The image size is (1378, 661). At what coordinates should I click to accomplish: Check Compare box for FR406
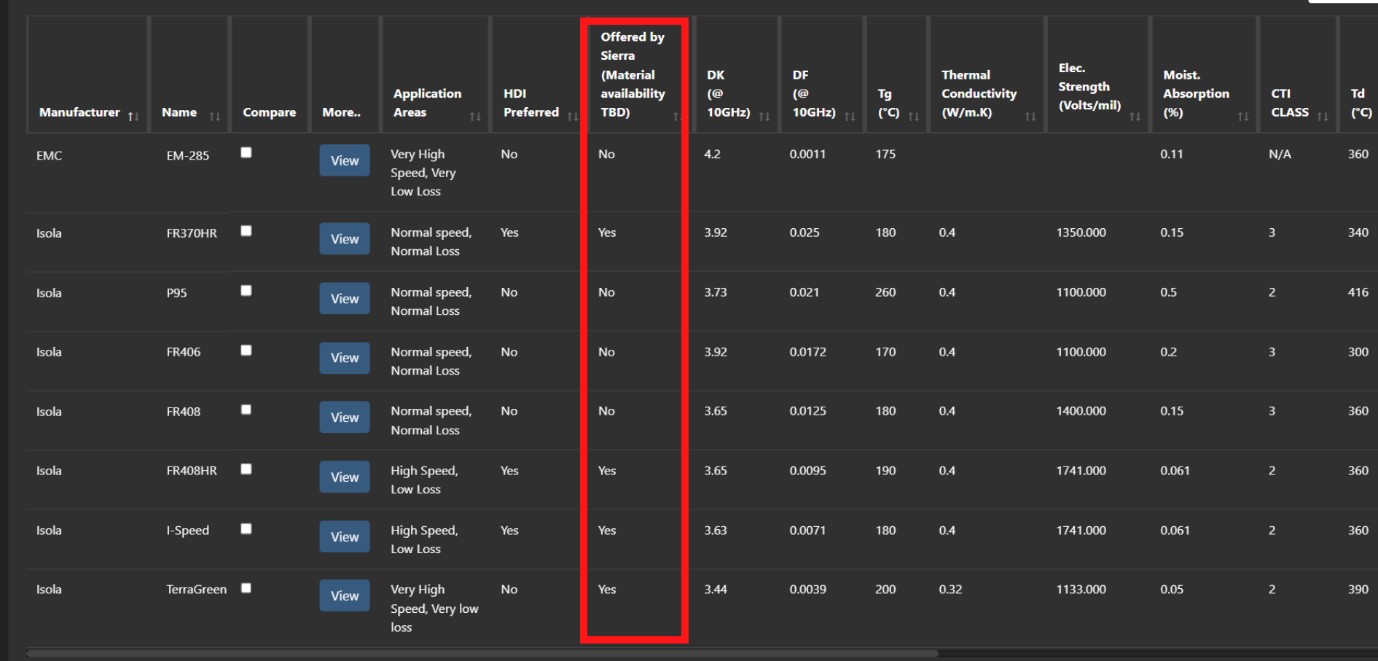[246, 350]
